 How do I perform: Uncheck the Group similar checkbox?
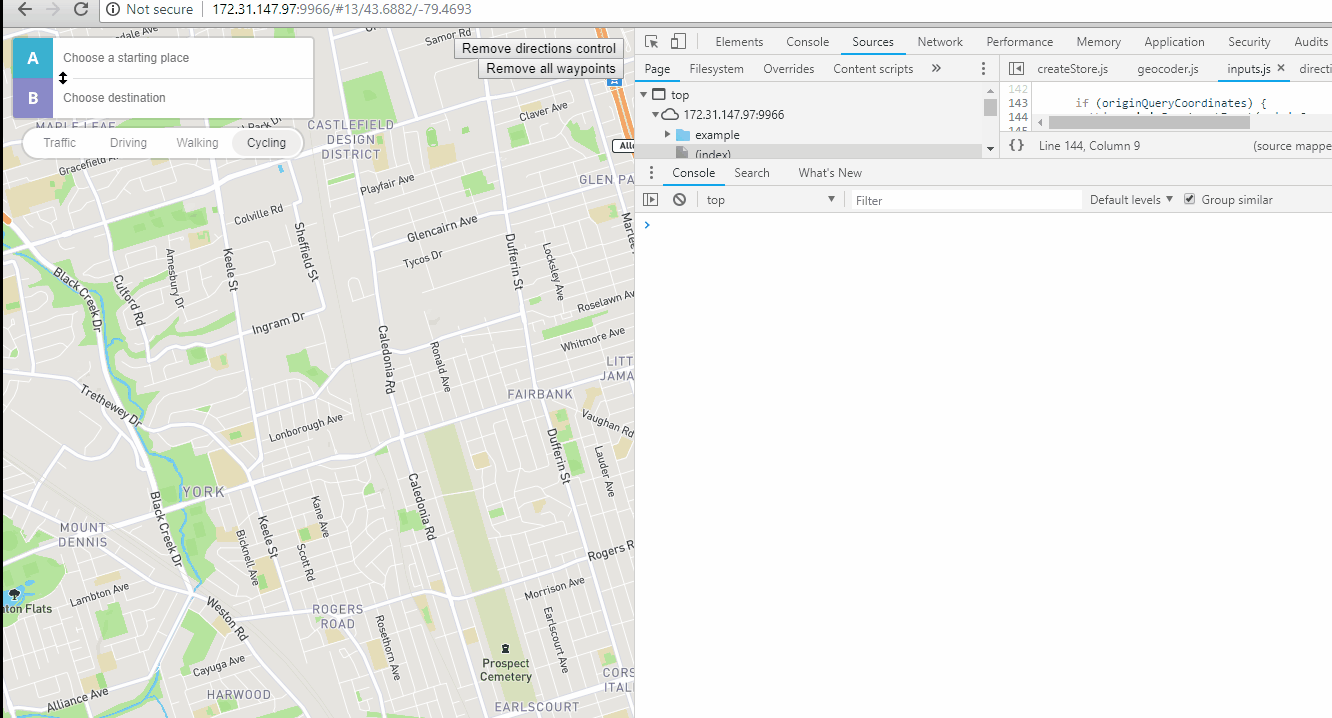1189,199
